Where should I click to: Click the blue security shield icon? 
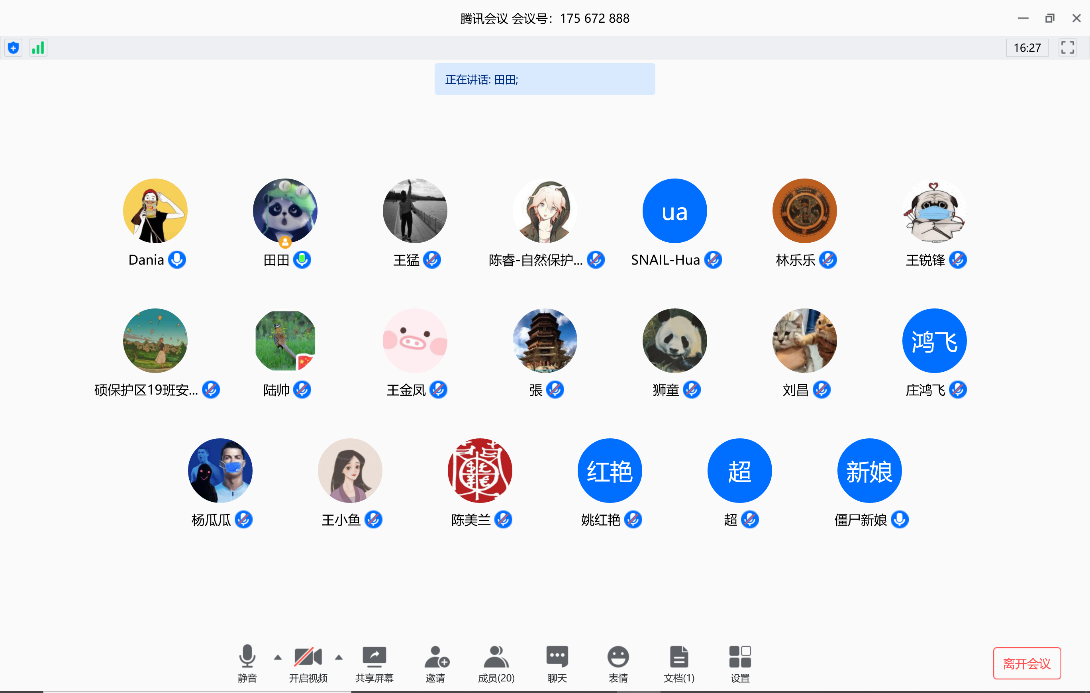click(x=13, y=48)
